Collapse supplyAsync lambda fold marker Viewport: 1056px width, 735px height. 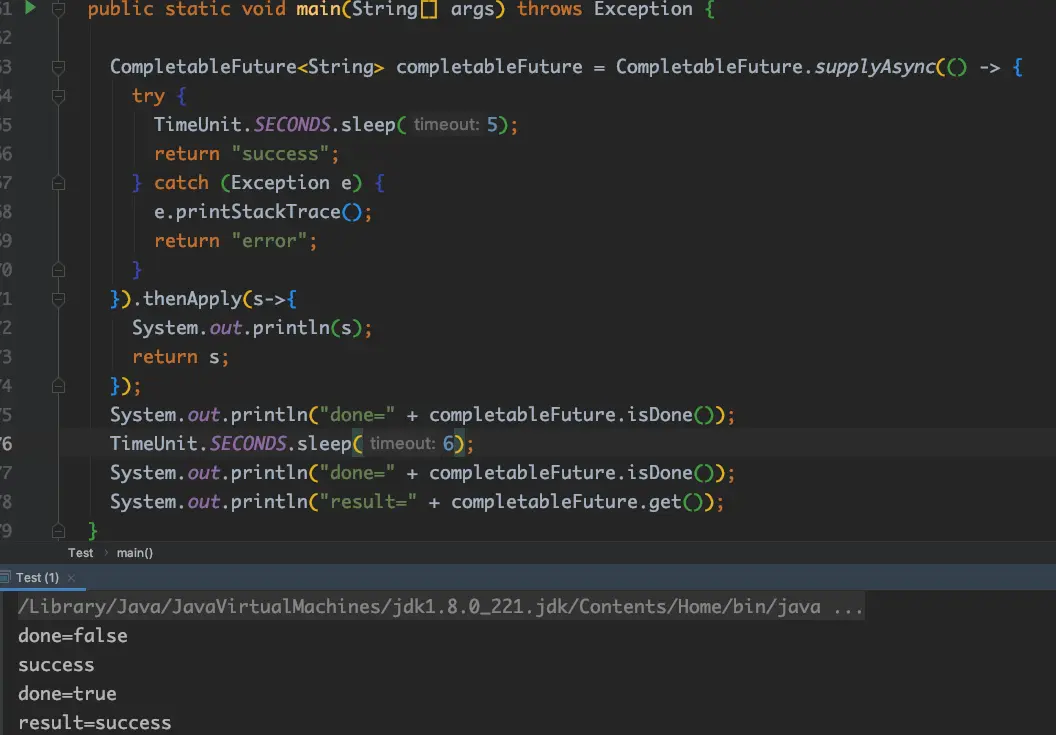[x=59, y=67]
